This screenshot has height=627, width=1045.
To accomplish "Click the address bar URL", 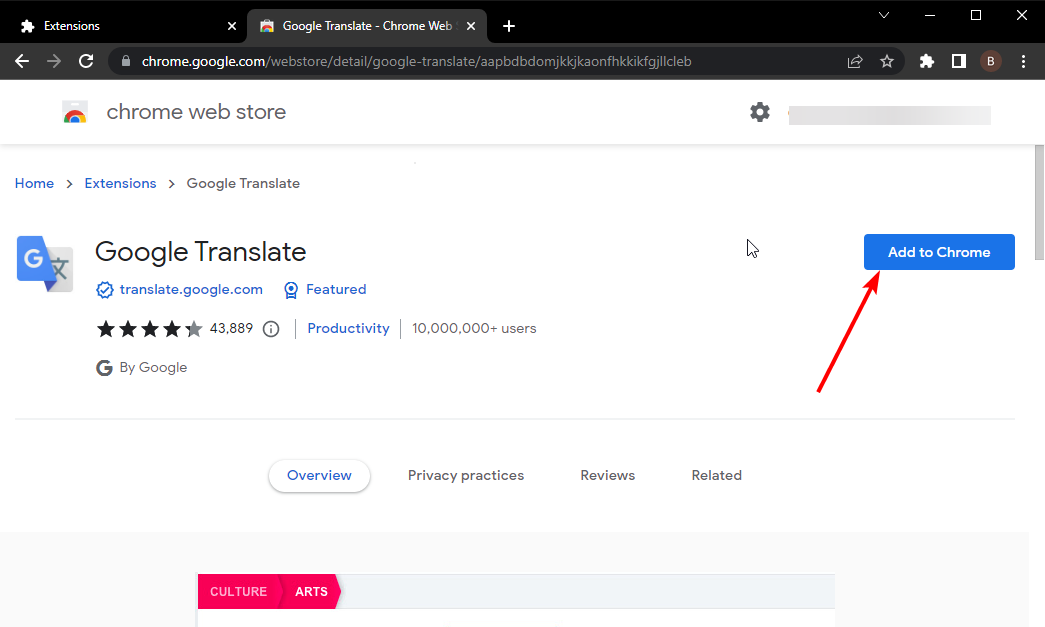I will pyautogui.click(x=417, y=61).
